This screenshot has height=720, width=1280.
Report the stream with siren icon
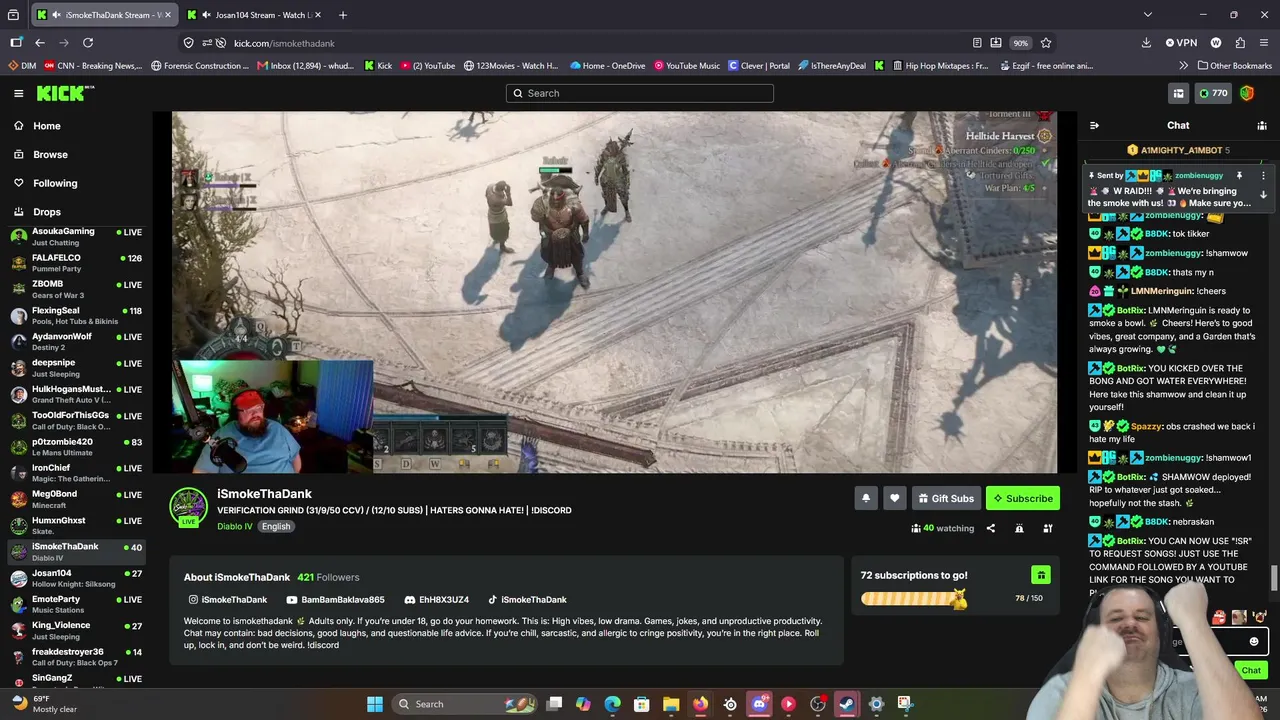[1019, 528]
